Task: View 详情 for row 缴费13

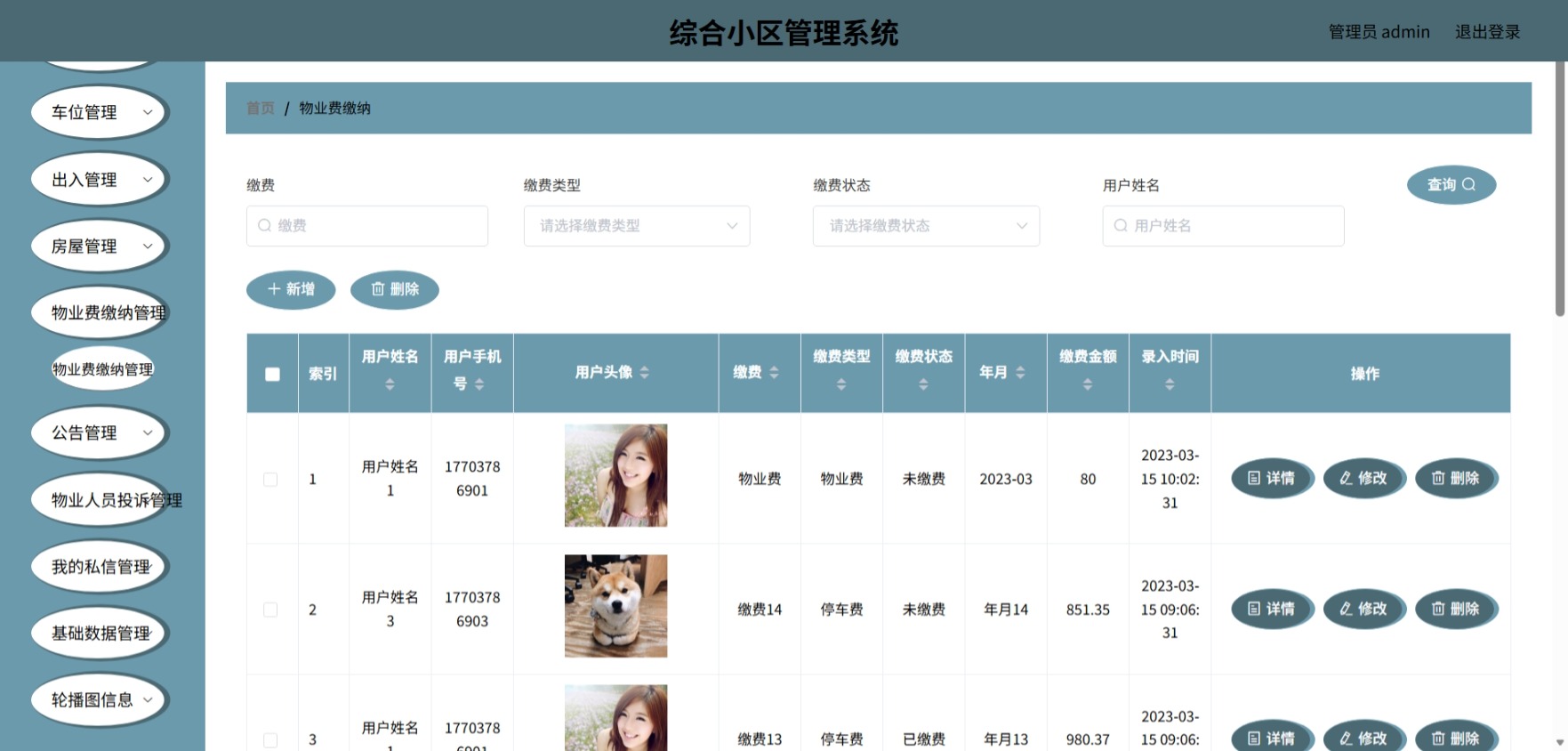Action: 1272,738
